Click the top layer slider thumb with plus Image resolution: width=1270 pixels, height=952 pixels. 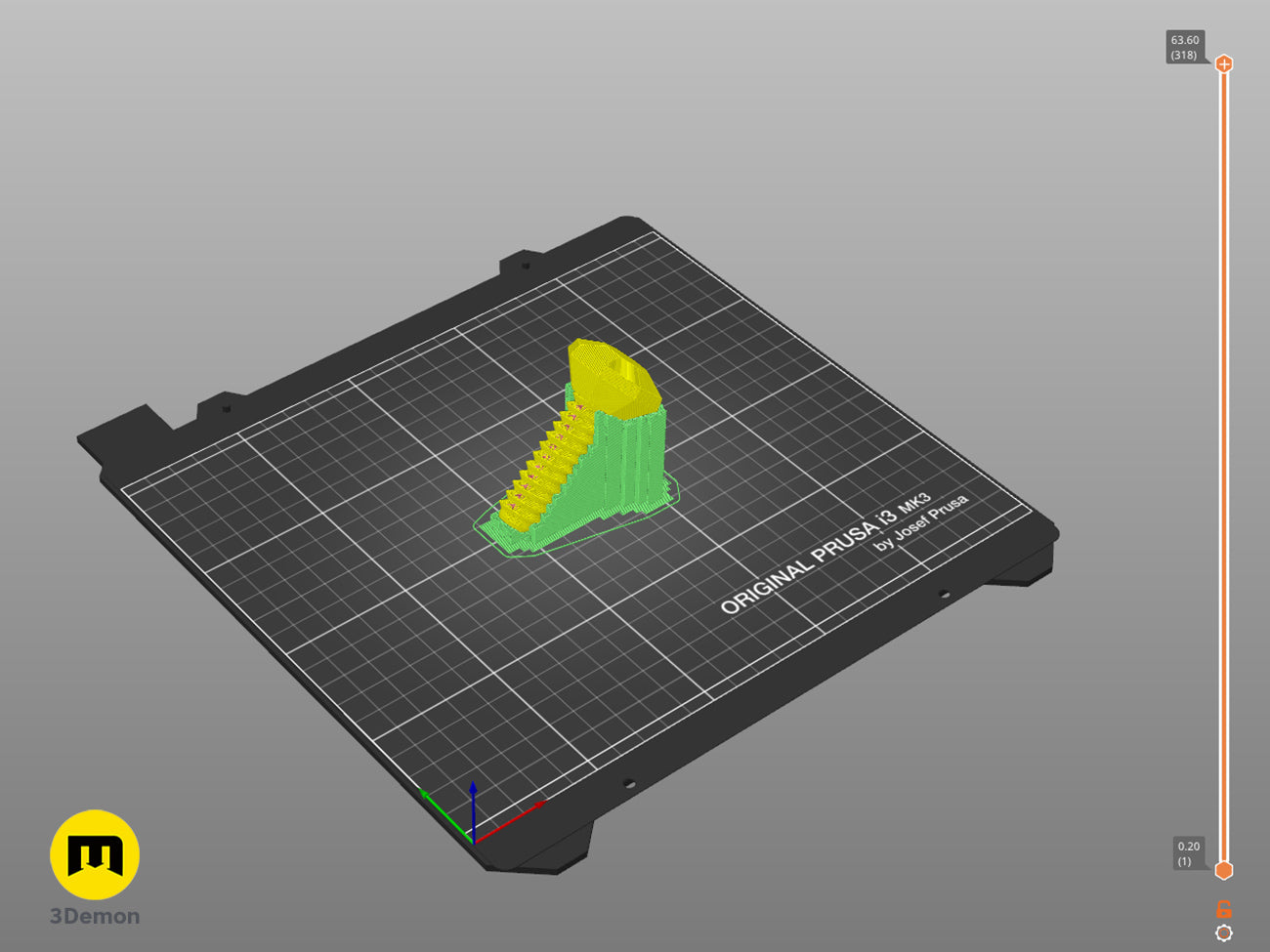(1223, 64)
